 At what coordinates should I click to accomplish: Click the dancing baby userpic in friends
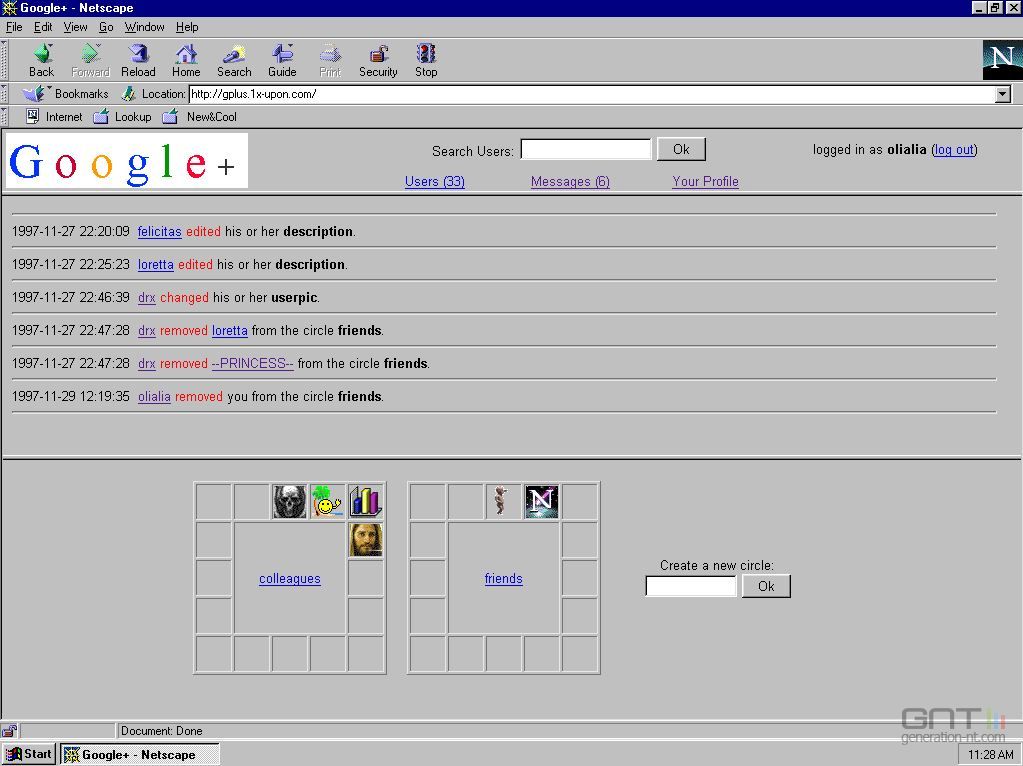click(503, 501)
